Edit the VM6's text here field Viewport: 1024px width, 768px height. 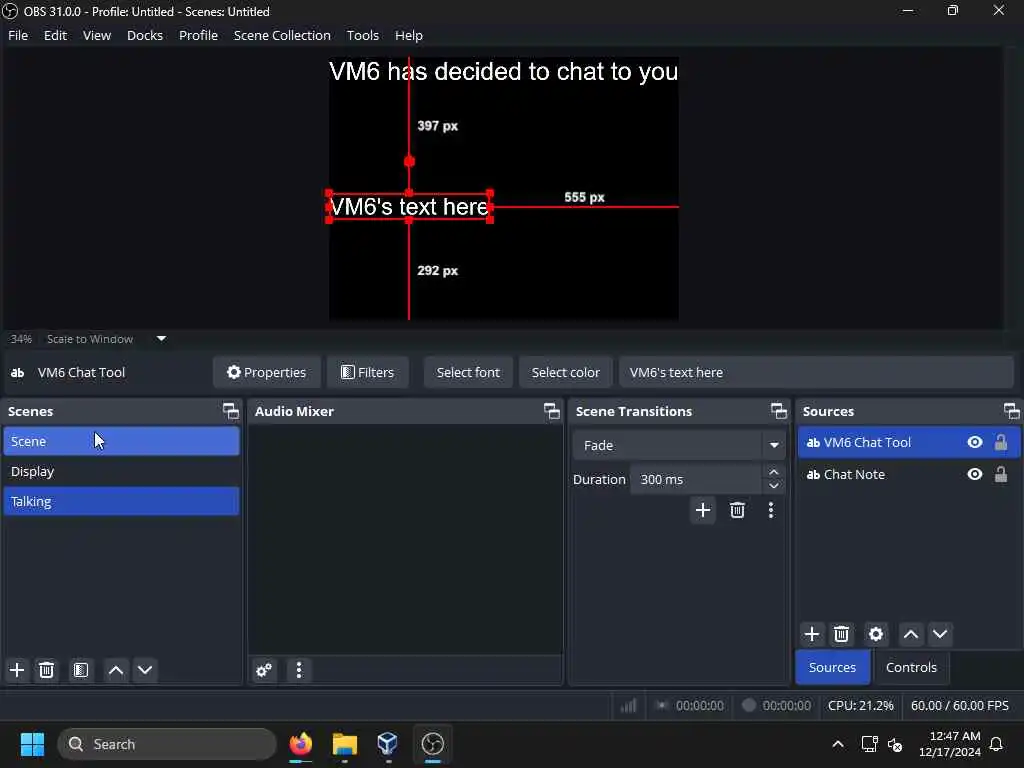coord(816,372)
